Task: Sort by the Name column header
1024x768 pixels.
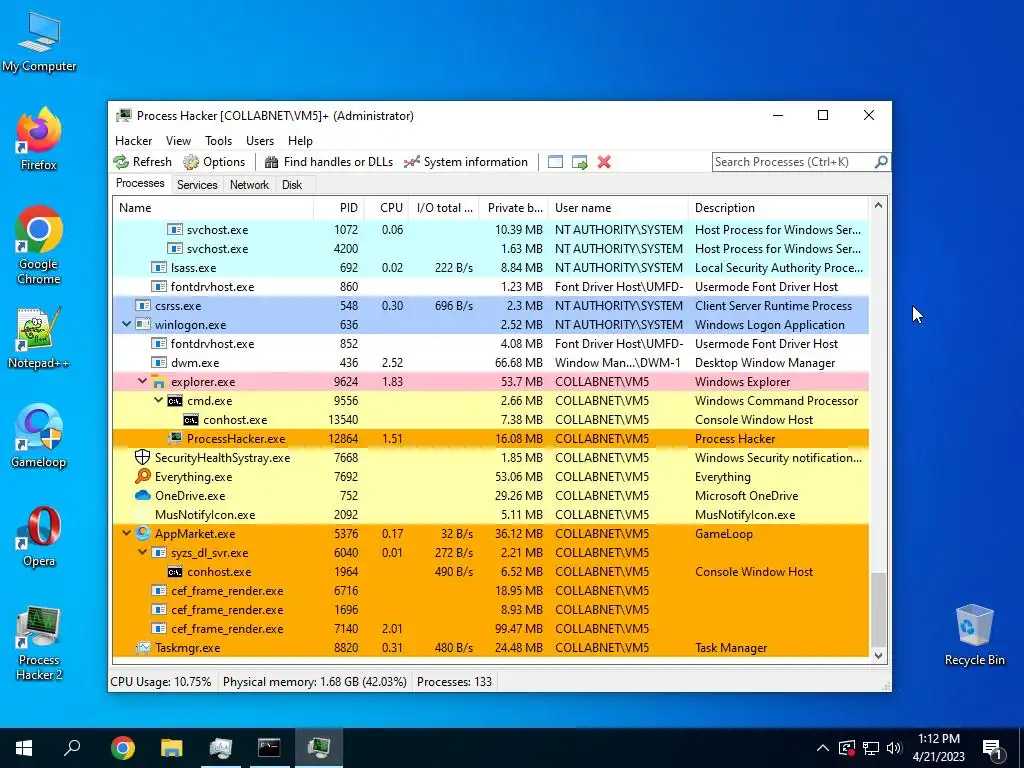Action: pos(213,208)
